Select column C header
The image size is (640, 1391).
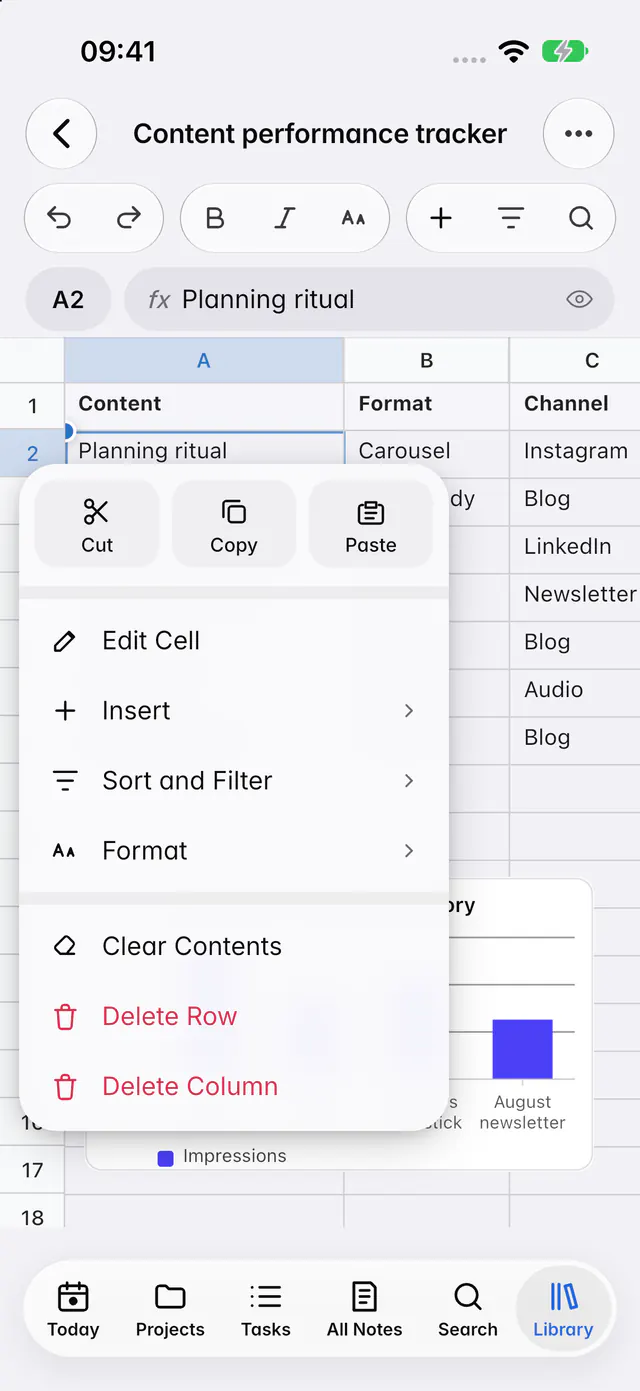(575, 360)
